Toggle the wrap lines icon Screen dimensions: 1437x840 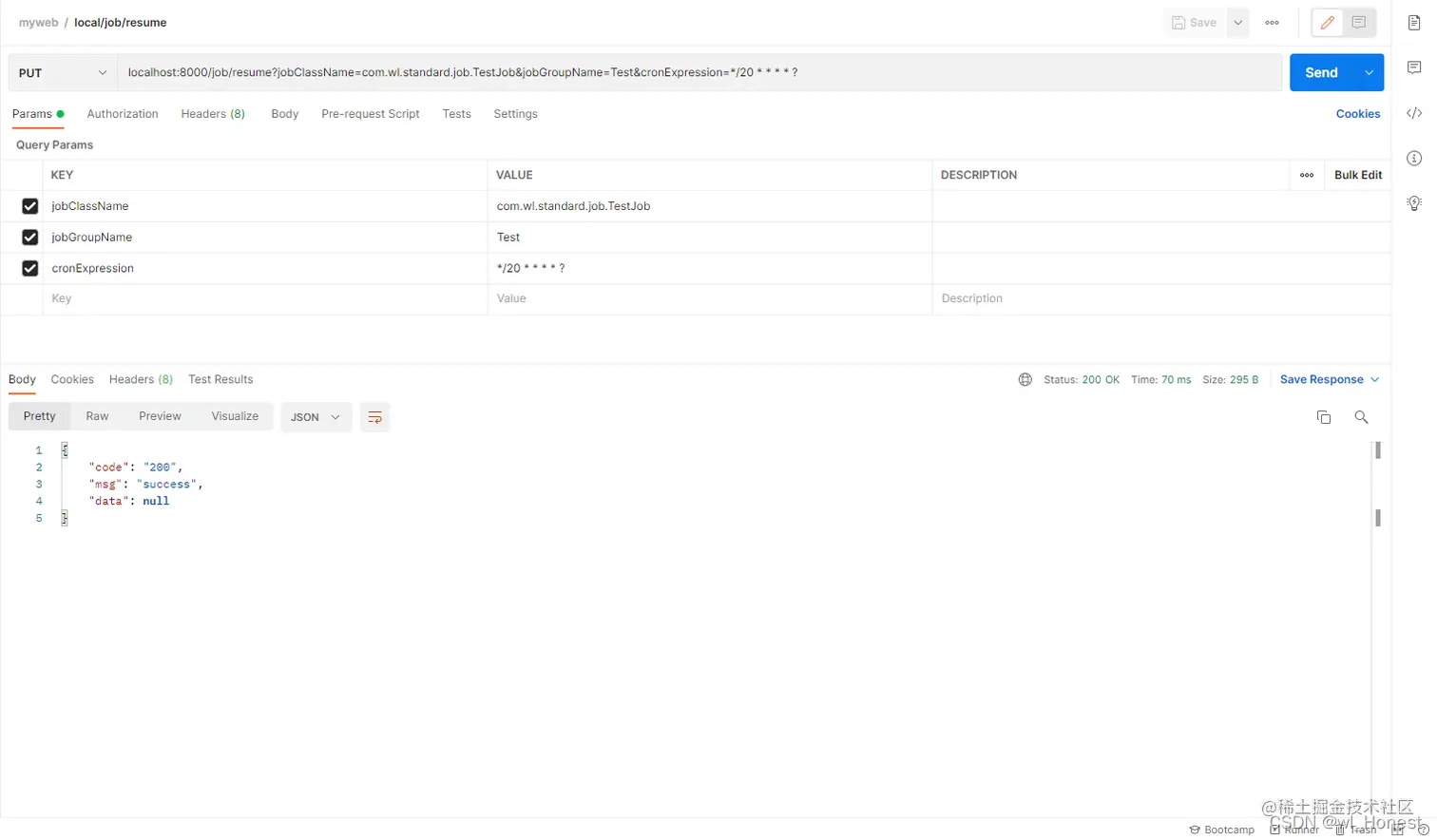pyautogui.click(x=374, y=417)
